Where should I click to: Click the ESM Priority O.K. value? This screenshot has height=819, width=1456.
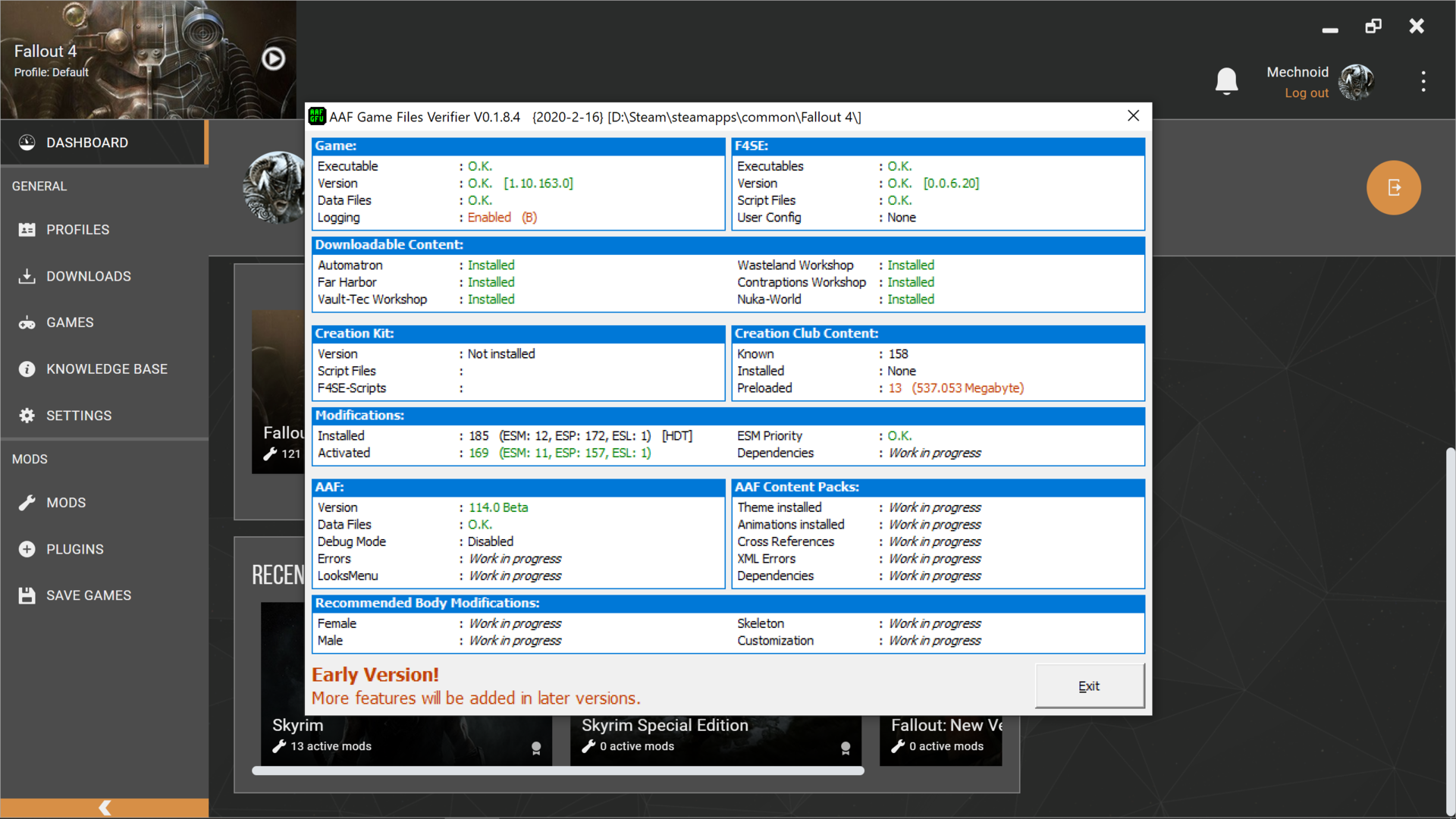click(x=899, y=436)
